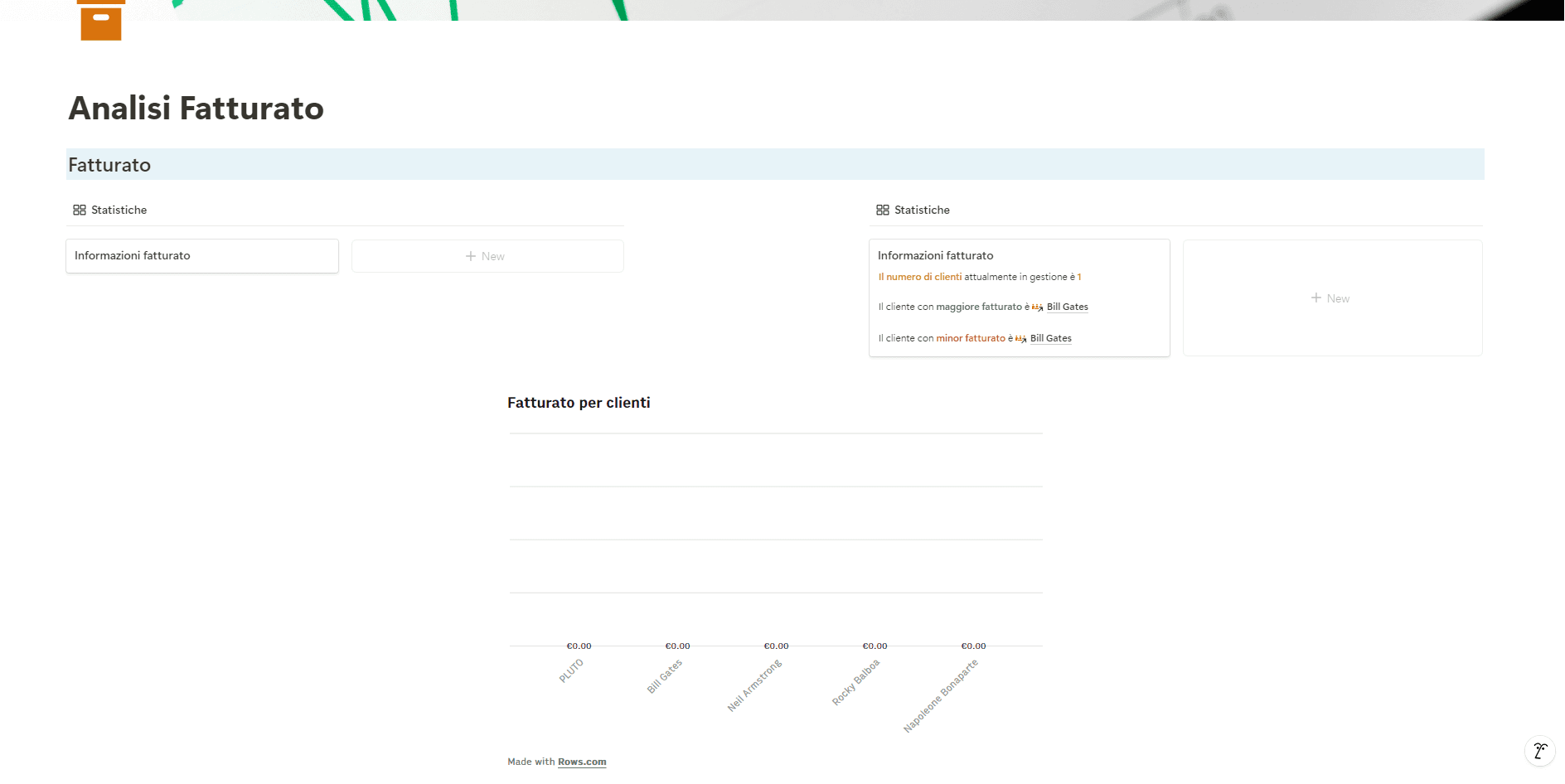Image resolution: width=1565 pixels, height=784 pixels.
Task: Click the blue Fatturato heading banner
Action: 109,164
